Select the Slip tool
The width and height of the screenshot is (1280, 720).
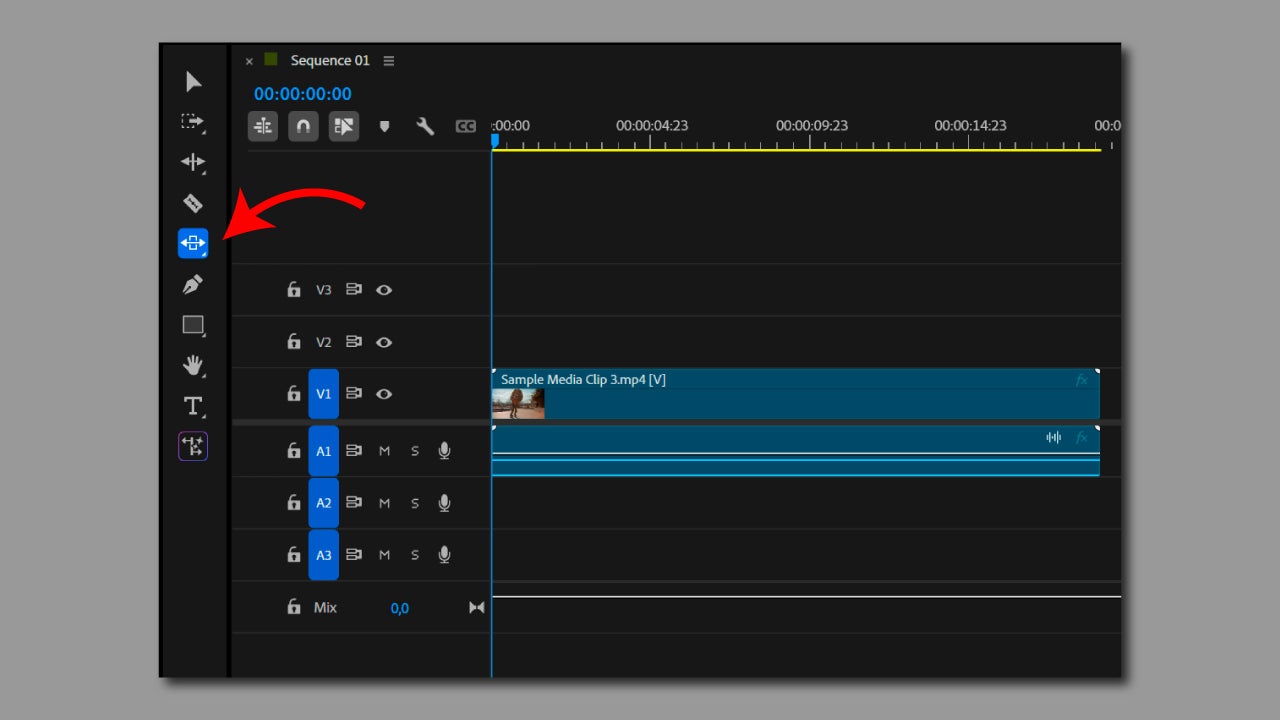pyautogui.click(x=193, y=243)
